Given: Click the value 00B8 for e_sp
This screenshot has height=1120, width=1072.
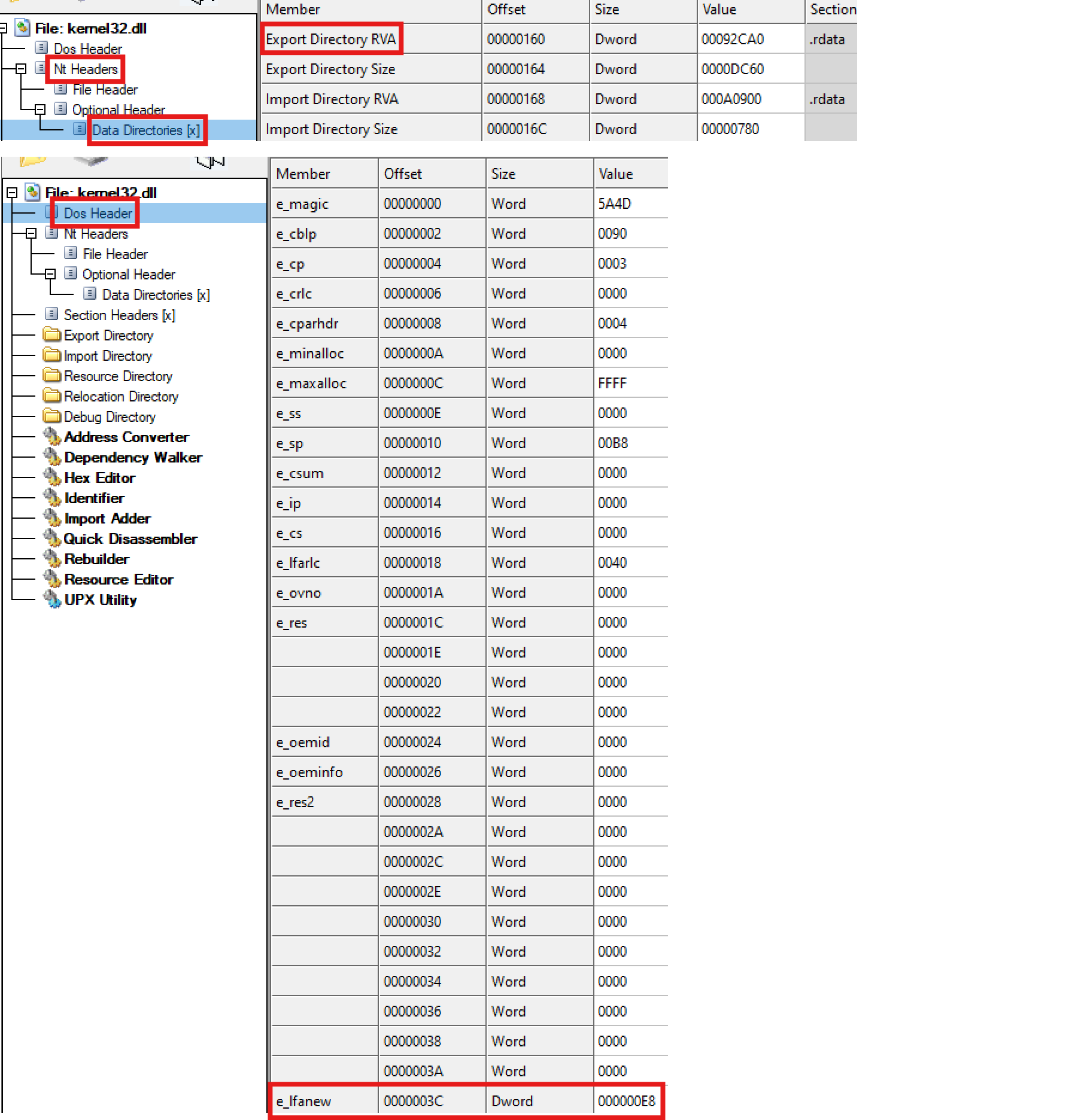Looking at the screenshot, I should [x=613, y=443].
